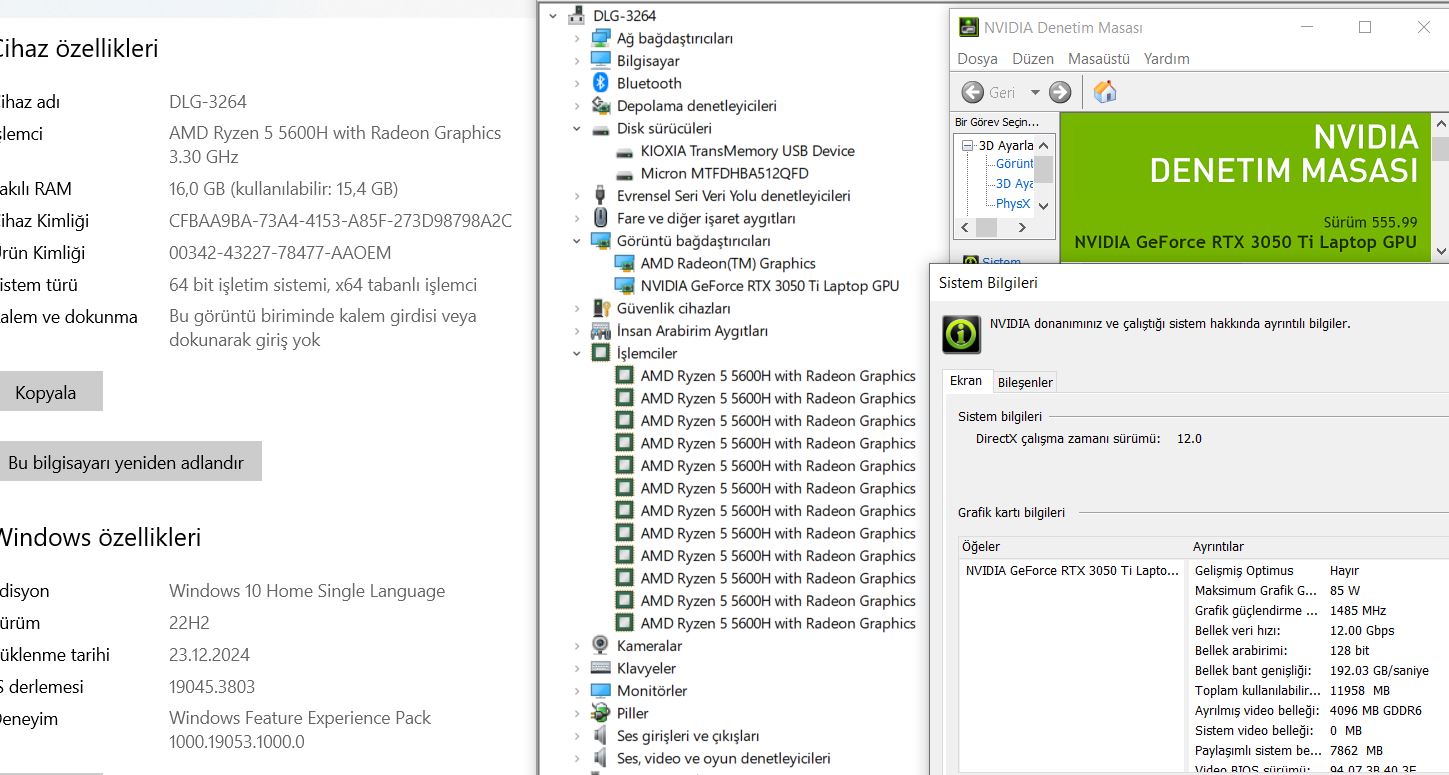Click the Micron MTFDHBA512QFD disk icon
This screenshot has width=1449, height=775.
(x=624, y=173)
